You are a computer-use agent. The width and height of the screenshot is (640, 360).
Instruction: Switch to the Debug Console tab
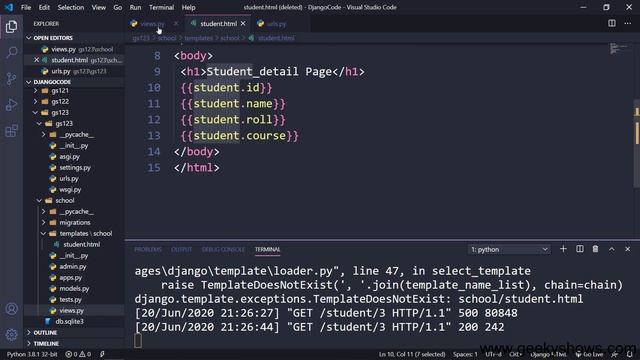click(223, 249)
